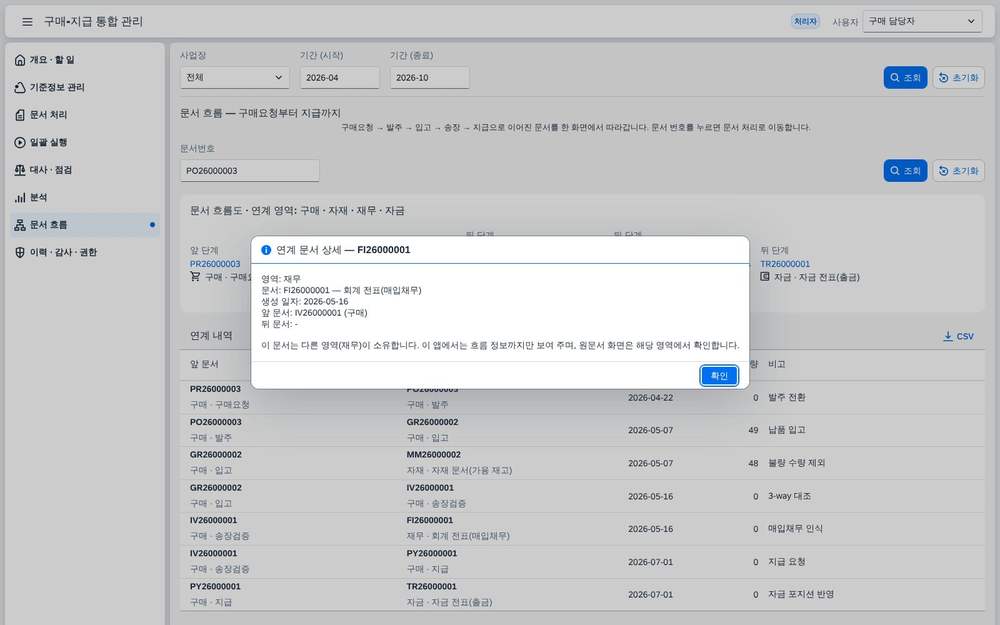The height and width of the screenshot is (625, 1000).
Task: Open the TR26000001 document link
Action: [x=785, y=264]
